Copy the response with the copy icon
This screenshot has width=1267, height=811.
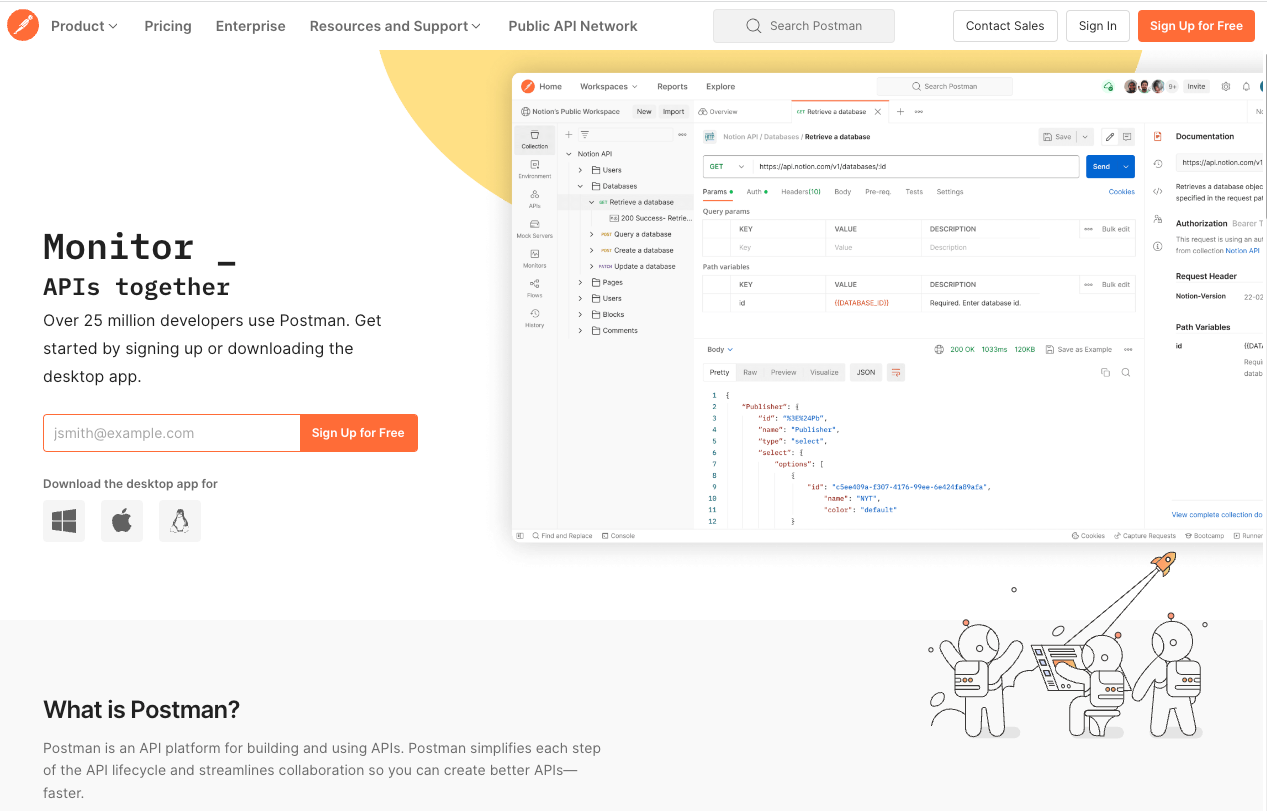tap(1105, 372)
